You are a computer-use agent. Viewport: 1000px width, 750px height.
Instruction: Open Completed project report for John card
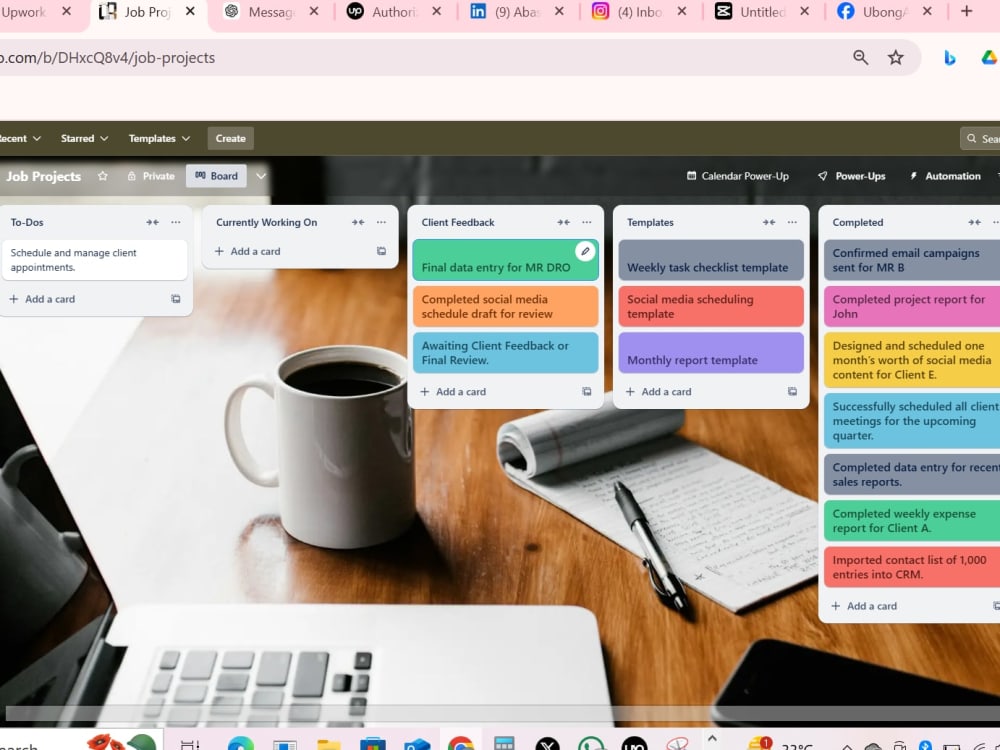coord(912,307)
